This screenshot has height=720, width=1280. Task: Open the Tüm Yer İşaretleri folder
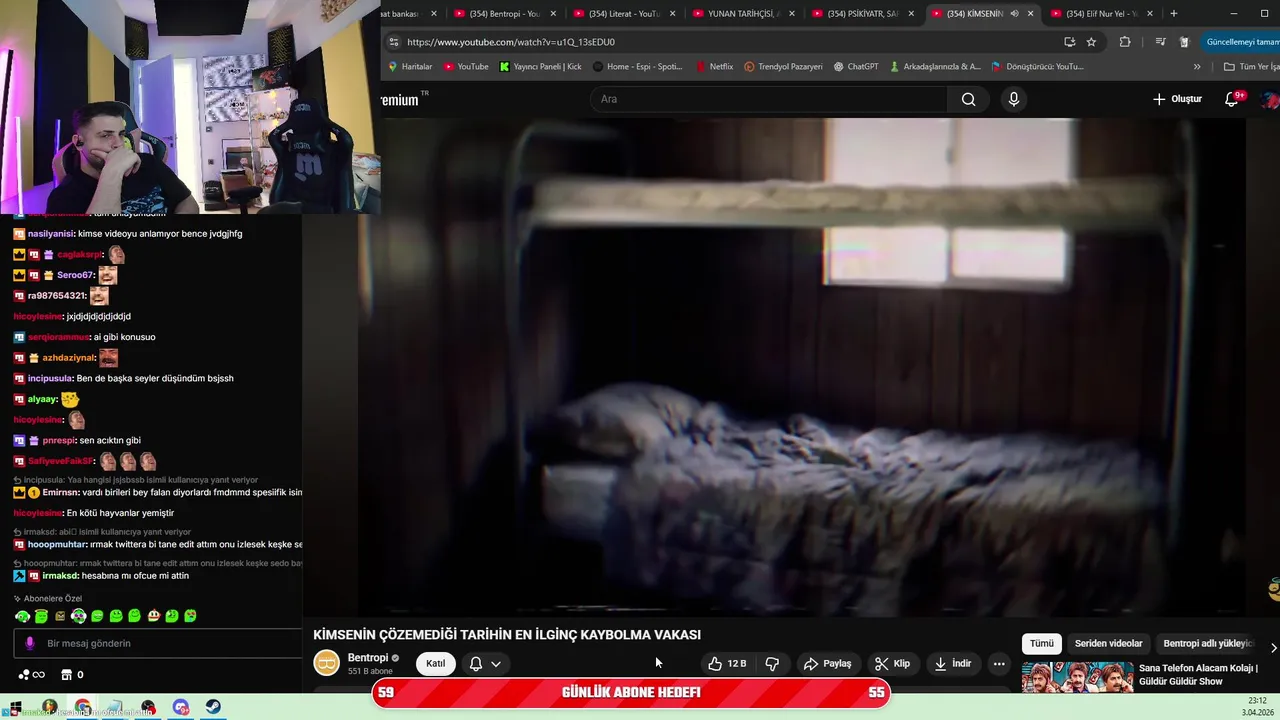(1251, 67)
